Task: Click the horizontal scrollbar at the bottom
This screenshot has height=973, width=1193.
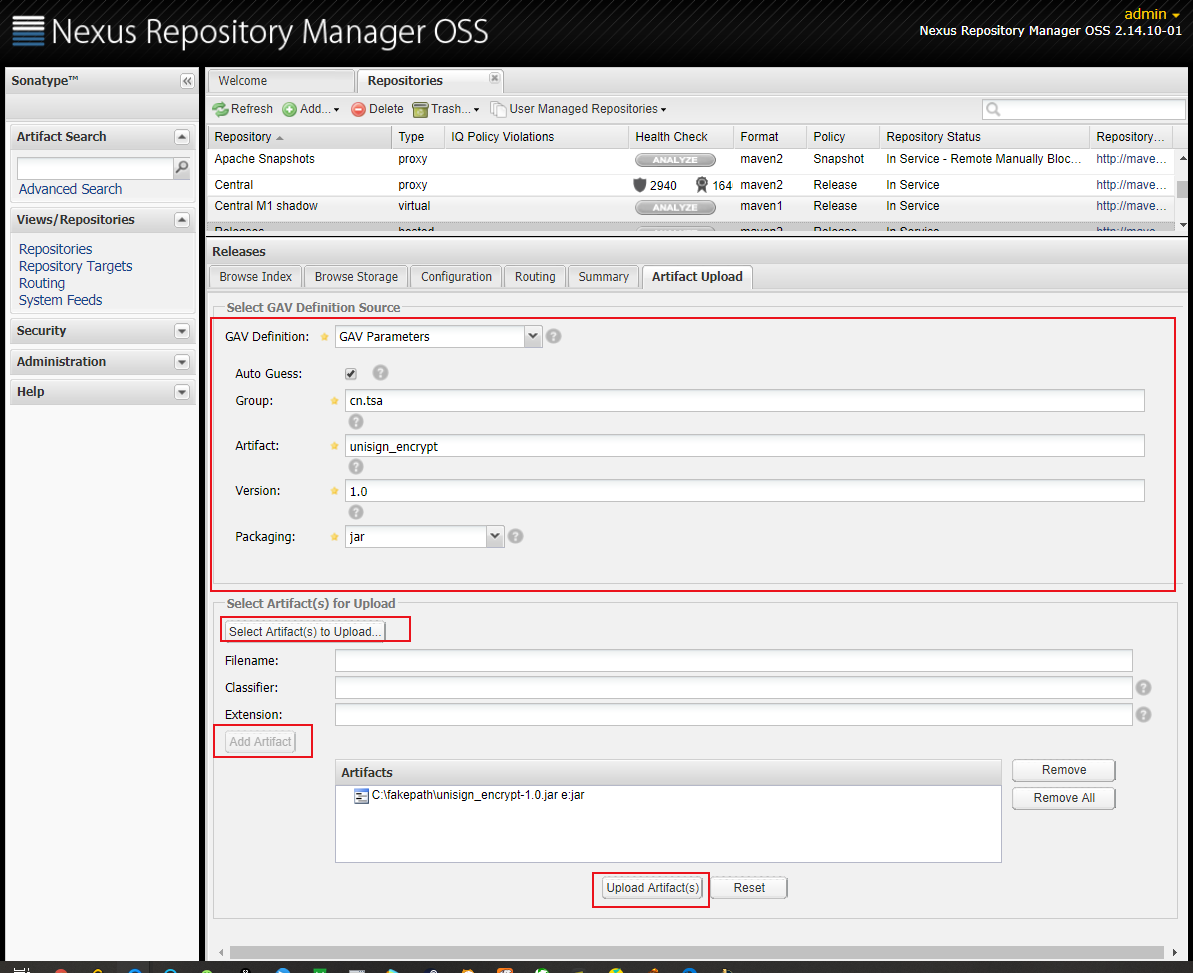Action: point(696,952)
